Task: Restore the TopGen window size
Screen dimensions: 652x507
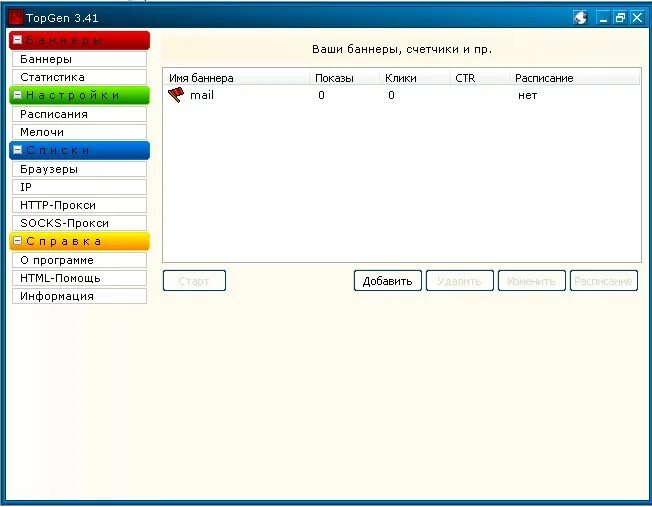Action: [x=620, y=18]
